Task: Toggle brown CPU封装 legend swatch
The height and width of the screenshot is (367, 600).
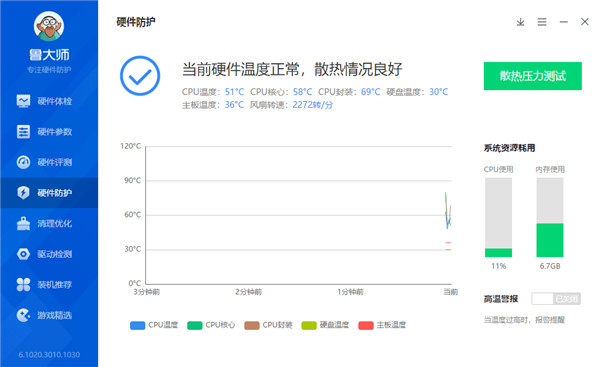Action: [252, 325]
